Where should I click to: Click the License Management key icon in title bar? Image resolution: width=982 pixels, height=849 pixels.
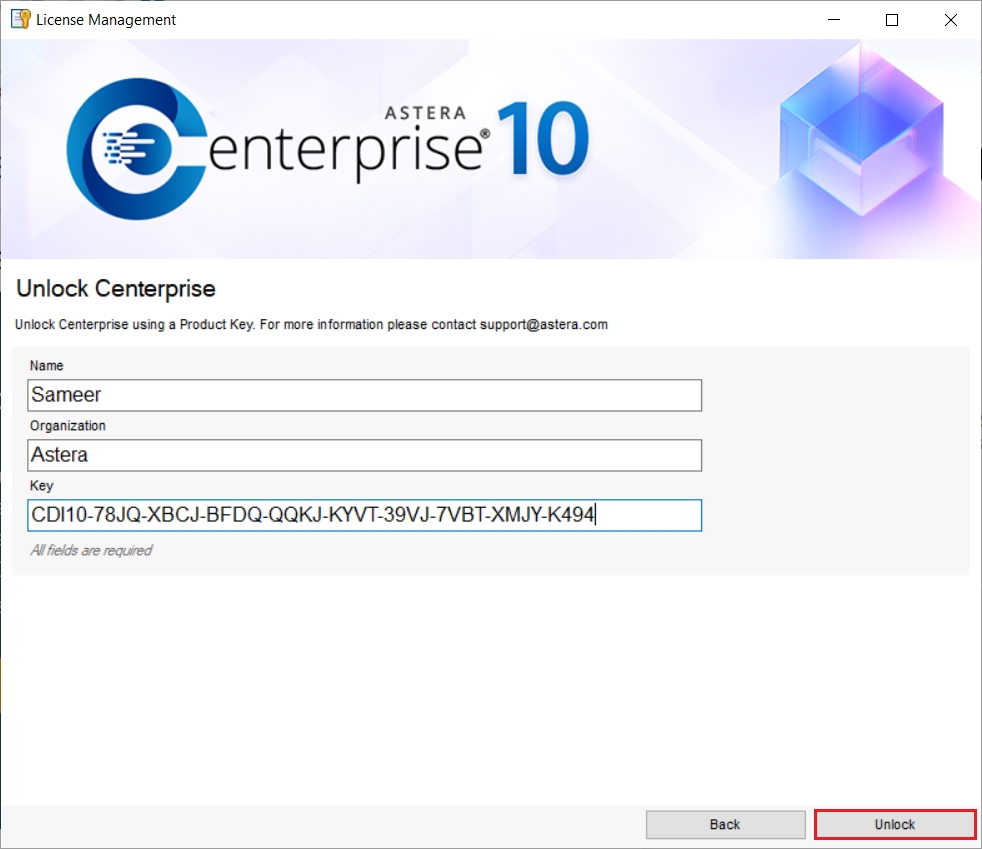pos(20,19)
